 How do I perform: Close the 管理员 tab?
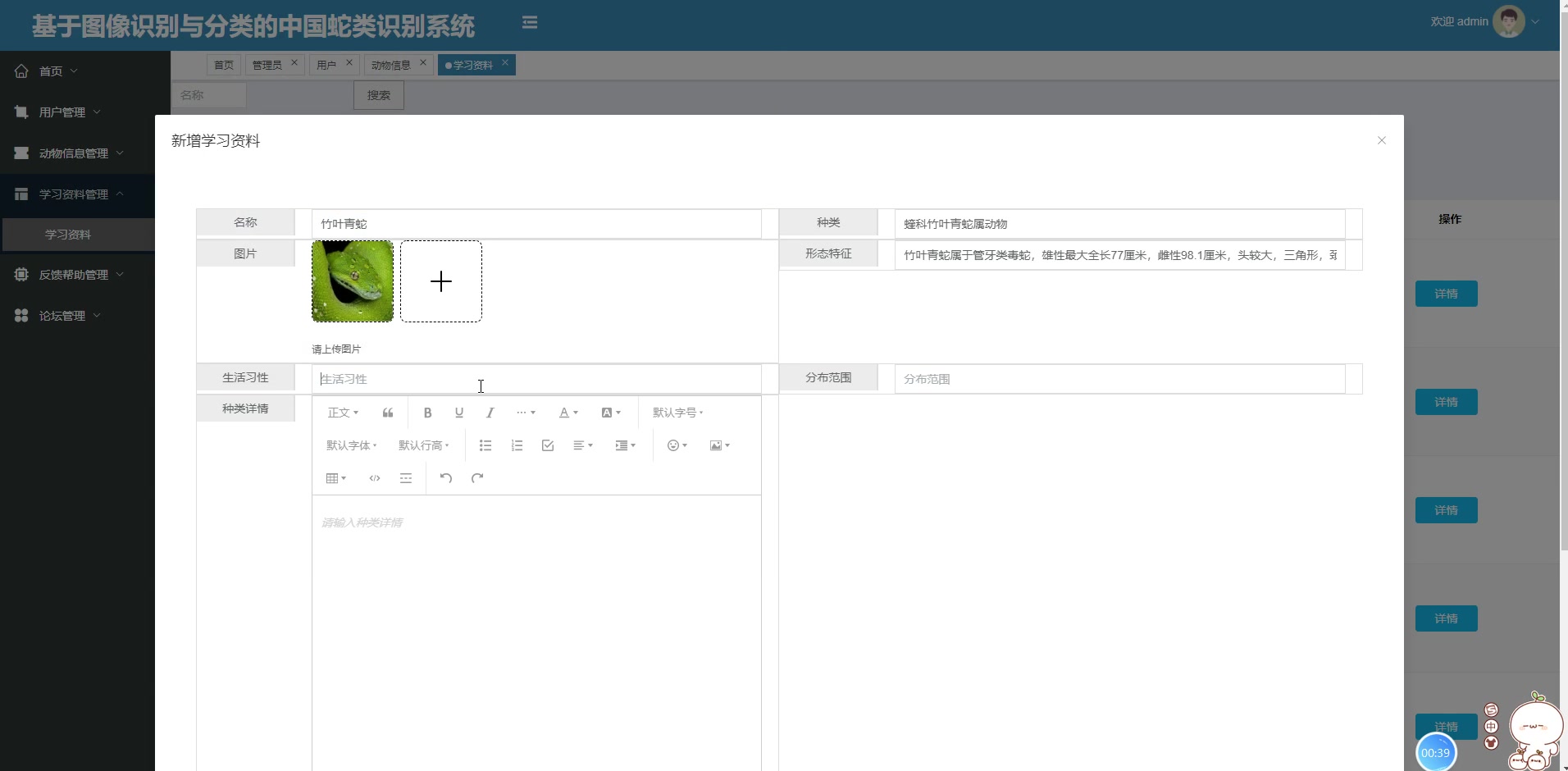point(294,62)
